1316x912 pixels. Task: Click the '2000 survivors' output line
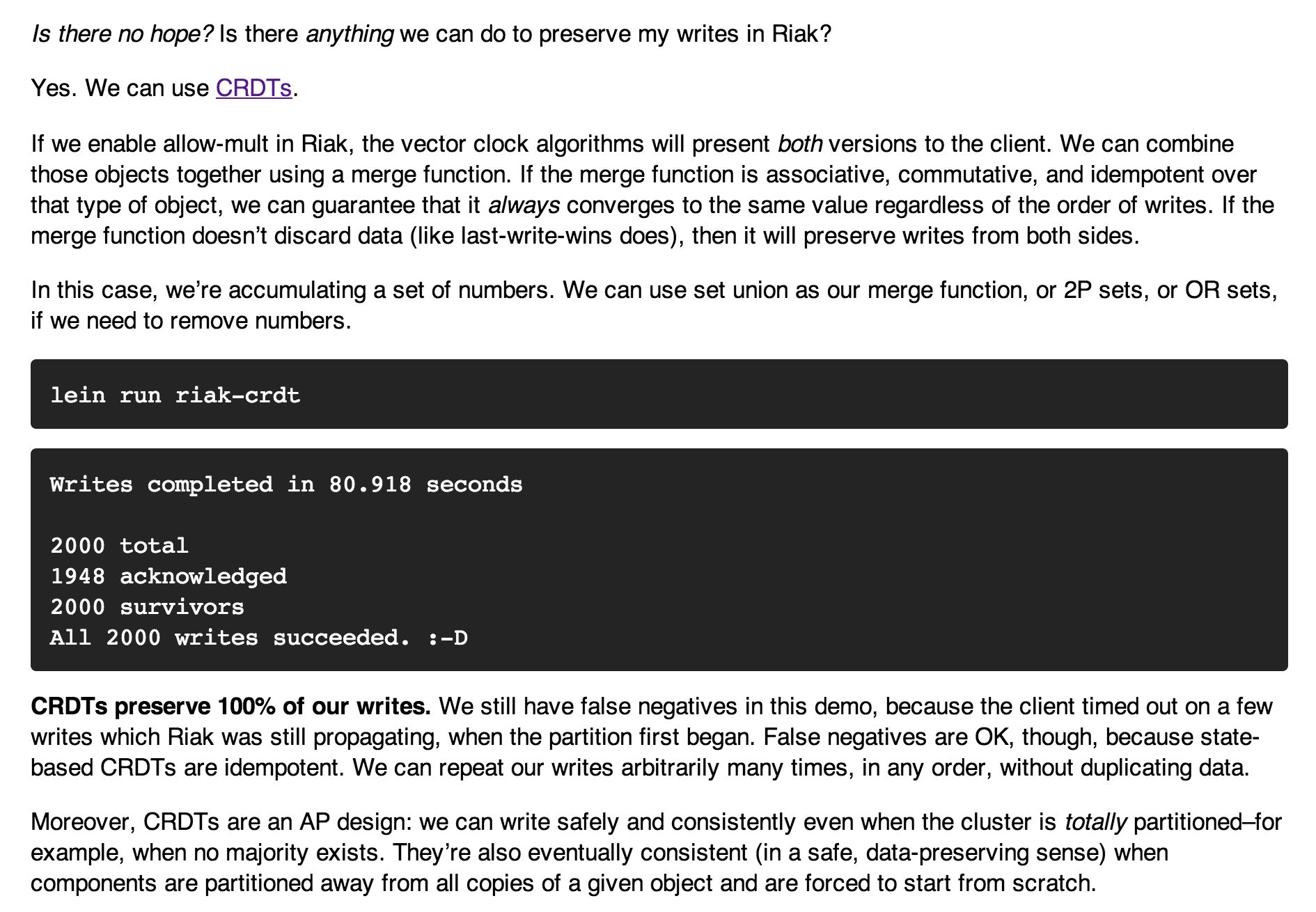point(147,607)
